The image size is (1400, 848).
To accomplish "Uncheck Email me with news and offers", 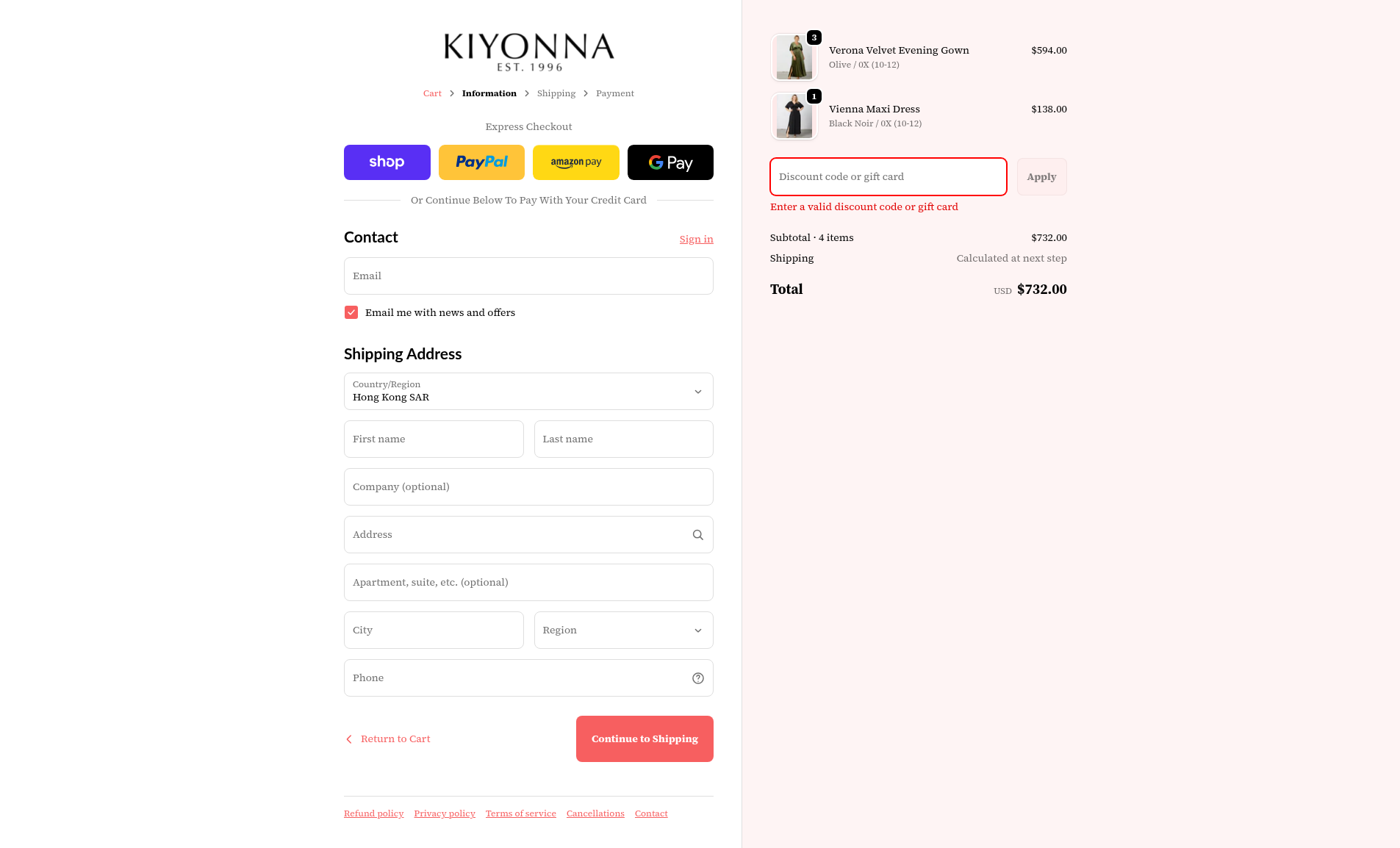I will coord(351,312).
